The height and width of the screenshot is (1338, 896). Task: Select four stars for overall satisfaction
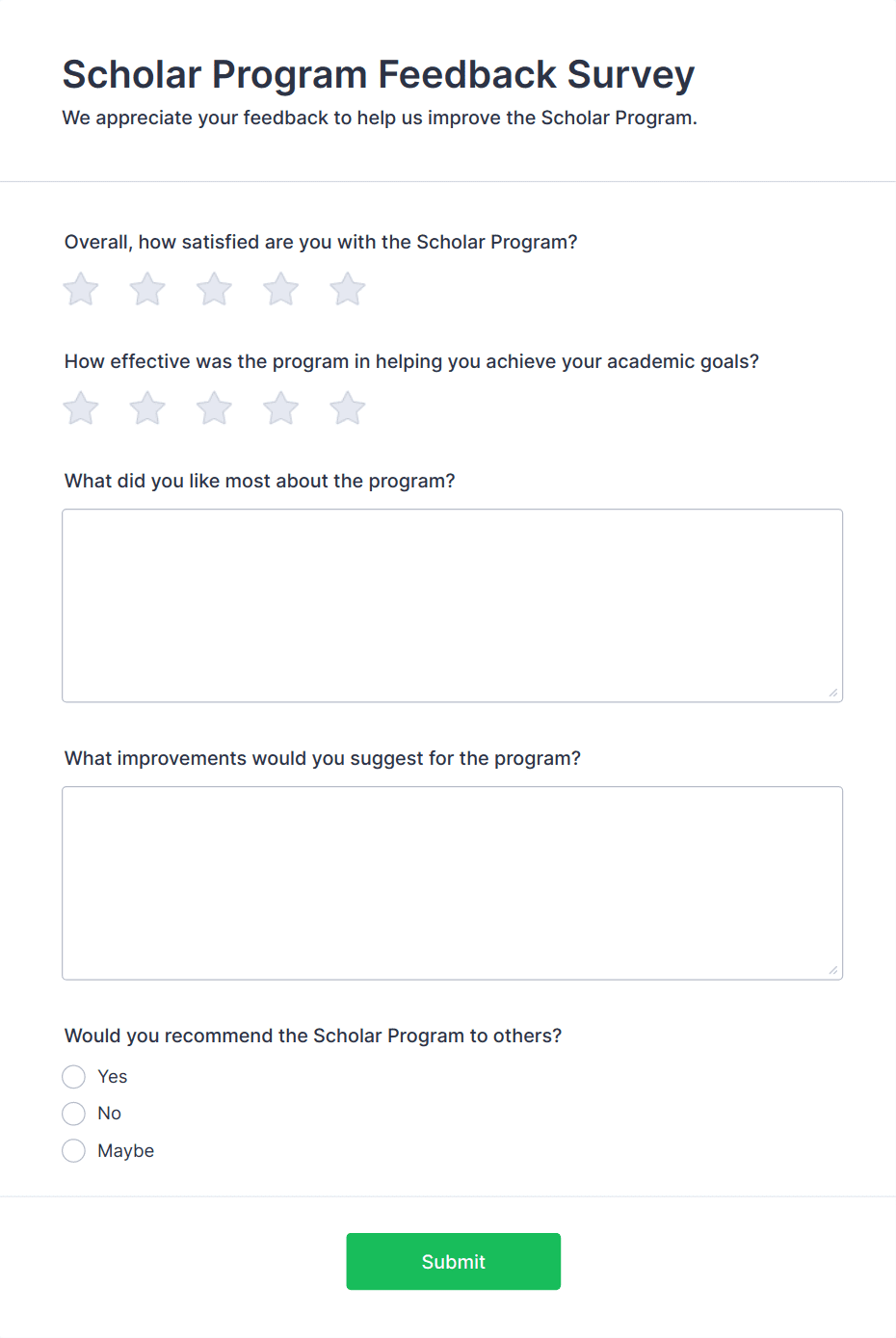(280, 289)
